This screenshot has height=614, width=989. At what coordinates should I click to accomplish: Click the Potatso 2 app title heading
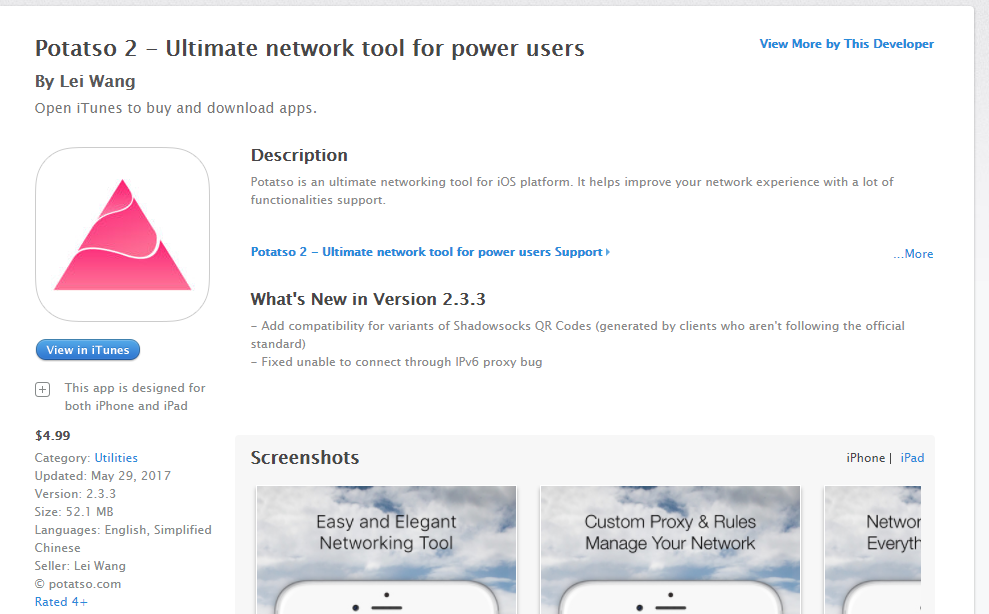pyautogui.click(x=309, y=48)
